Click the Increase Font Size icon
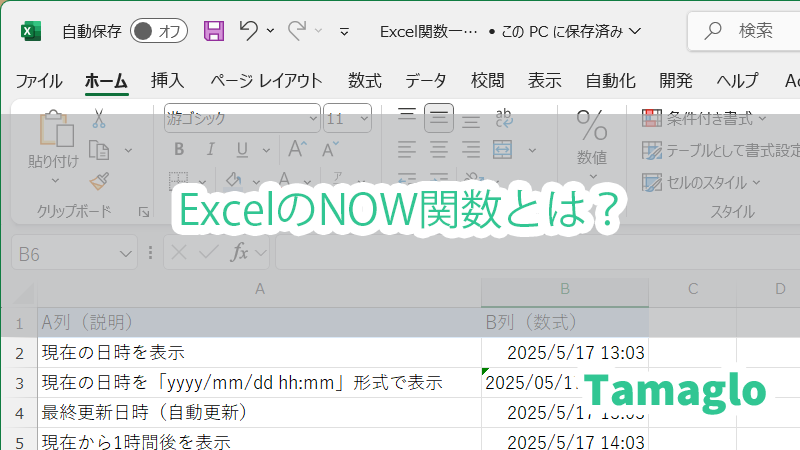Viewport: 800px width, 450px height. click(x=297, y=150)
